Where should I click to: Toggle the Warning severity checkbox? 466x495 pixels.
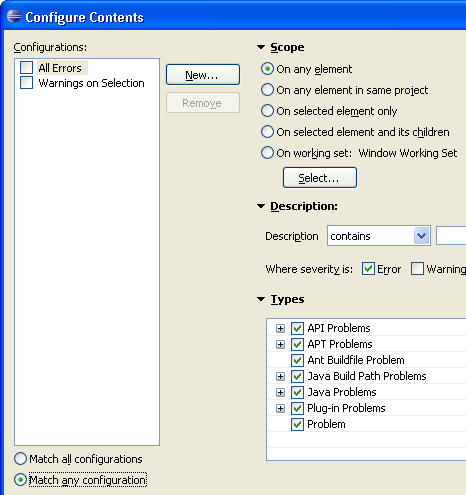(417, 269)
